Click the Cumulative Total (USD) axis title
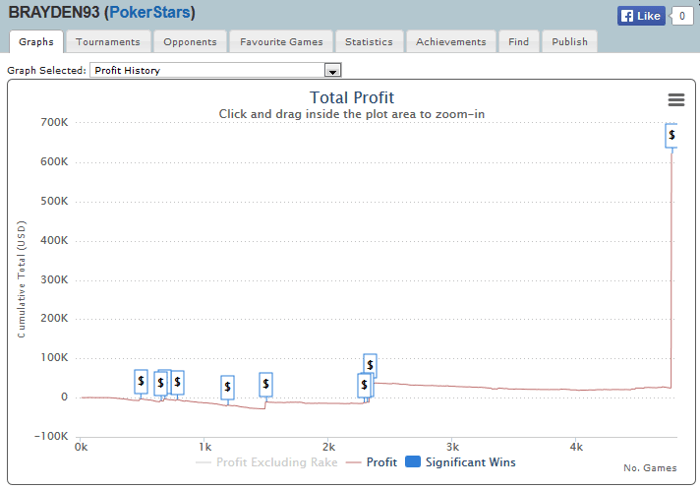This screenshot has width=700, height=489. (21, 279)
